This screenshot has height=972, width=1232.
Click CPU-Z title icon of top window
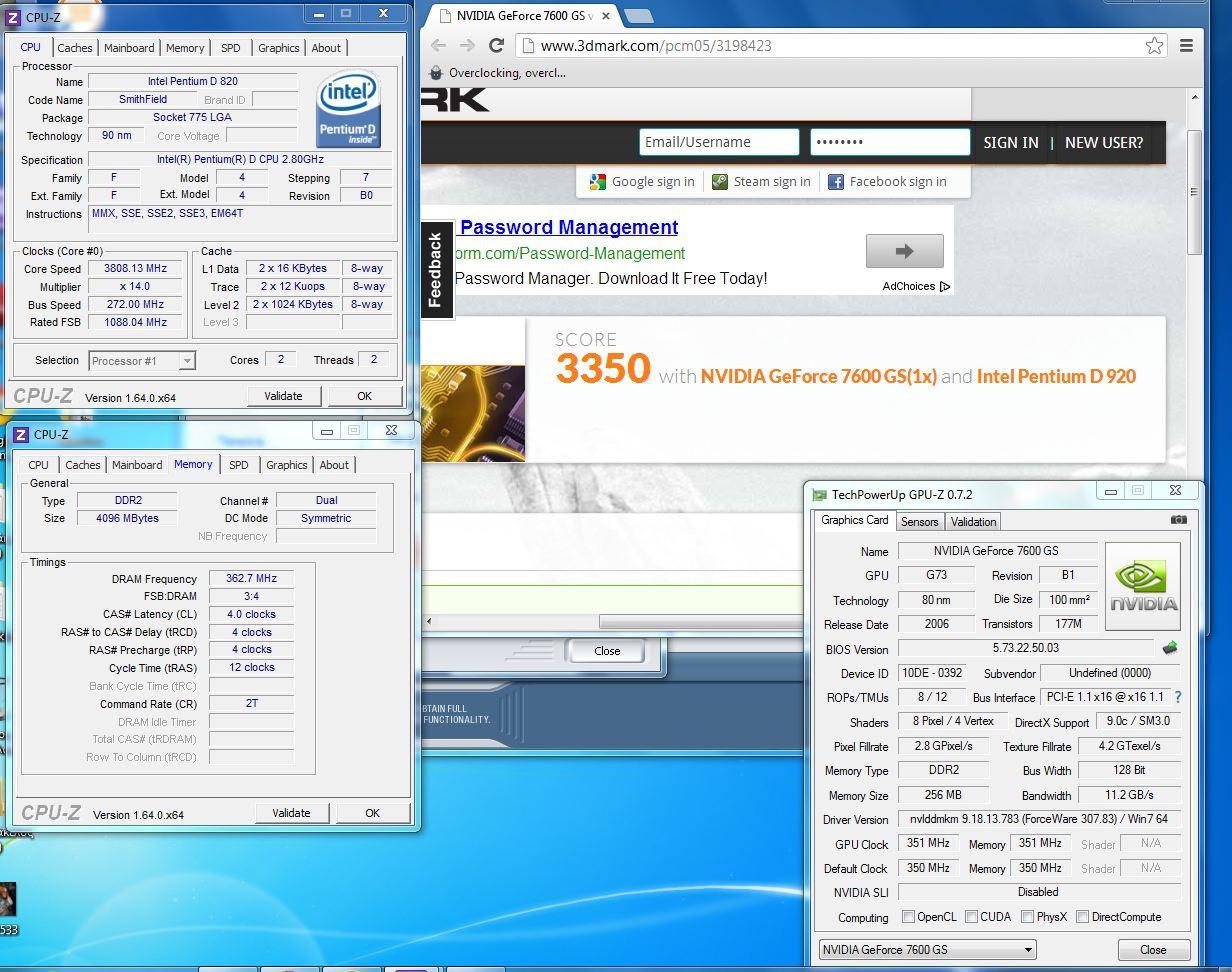point(13,17)
